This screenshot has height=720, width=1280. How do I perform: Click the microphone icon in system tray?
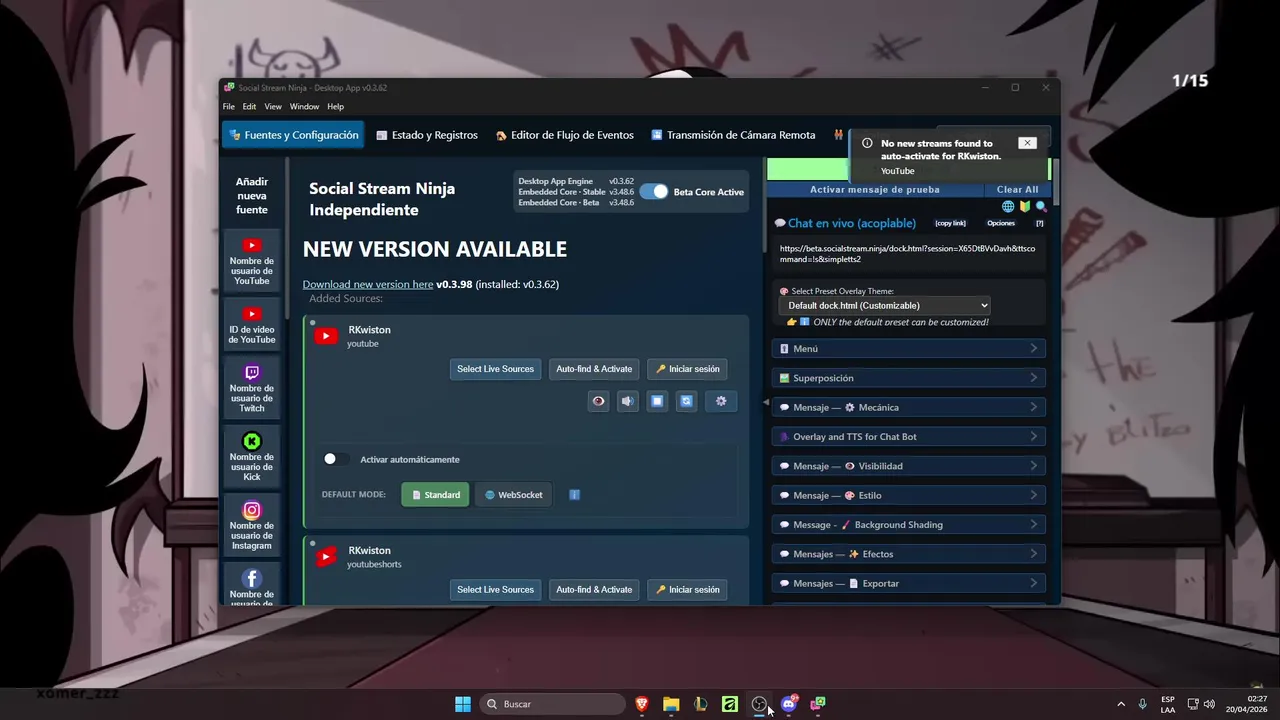tap(1142, 704)
